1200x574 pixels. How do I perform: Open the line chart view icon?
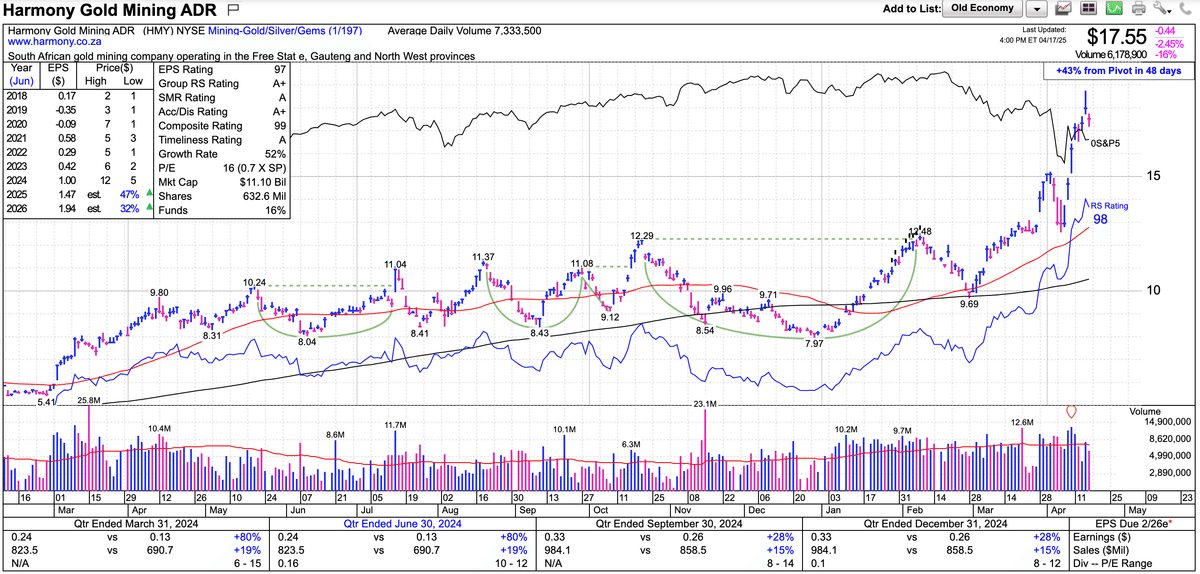(1064, 9)
